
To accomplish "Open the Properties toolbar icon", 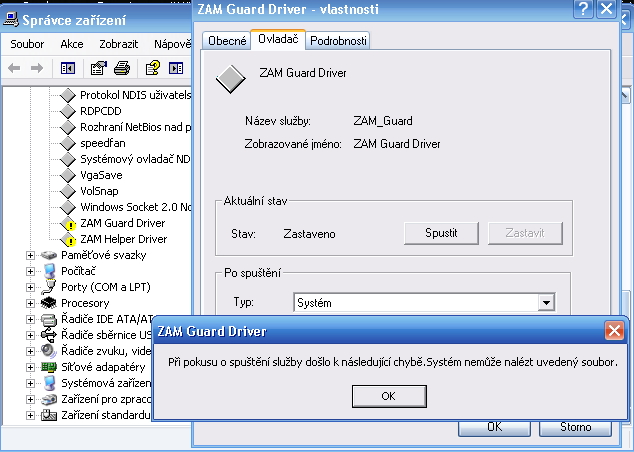I will [98, 68].
